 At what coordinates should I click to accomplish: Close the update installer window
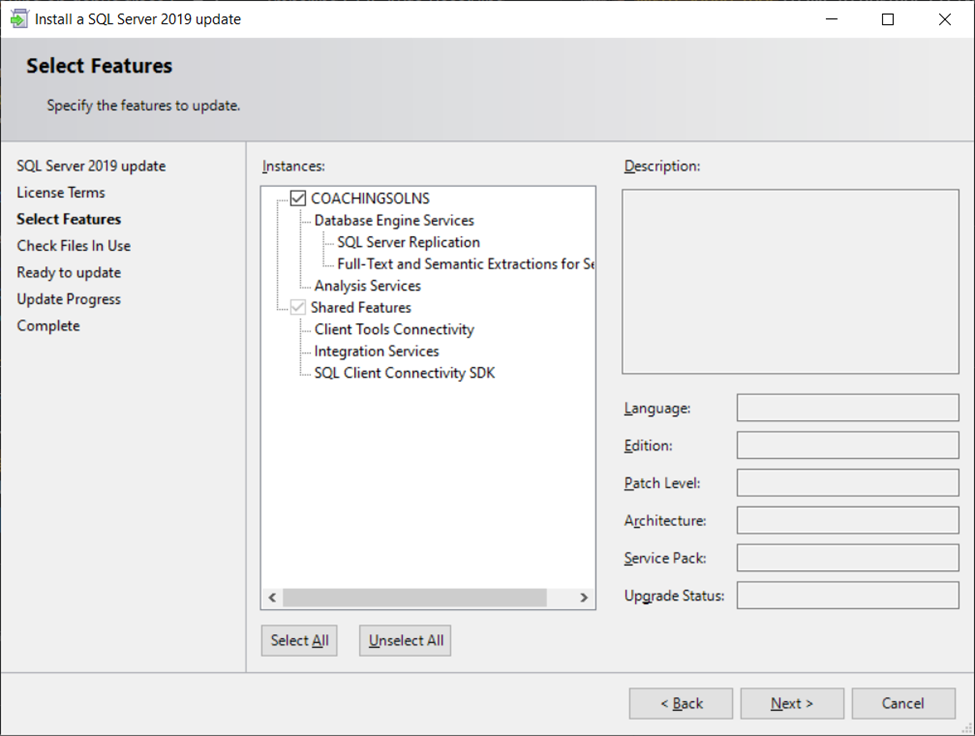tap(945, 19)
